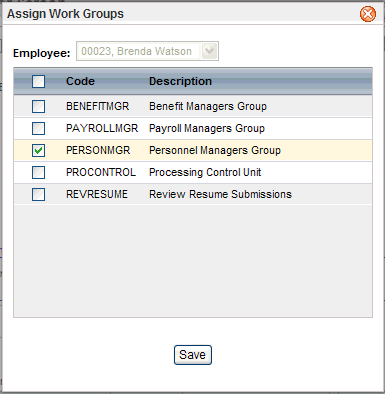Check the PAYROLLMGR work group checkbox
385x394 pixels.
click(38, 128)
